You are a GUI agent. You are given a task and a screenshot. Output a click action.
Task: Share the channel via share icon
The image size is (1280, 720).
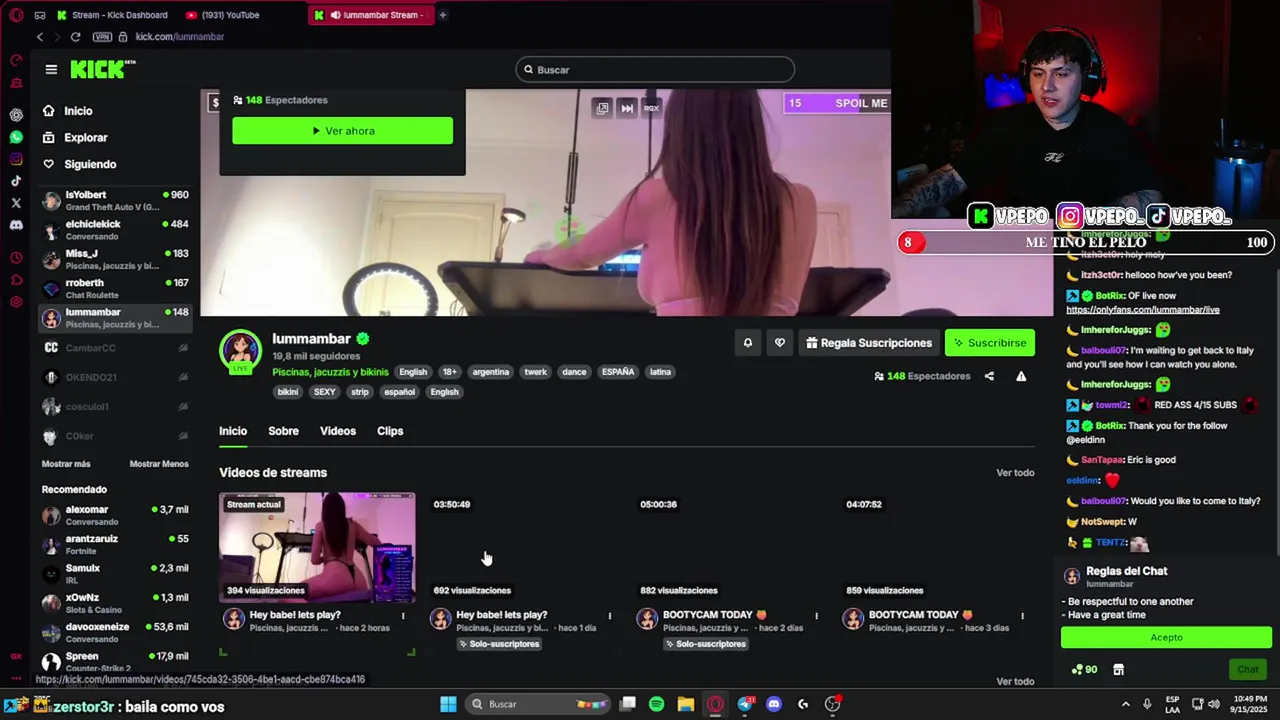tap(989, 376)
